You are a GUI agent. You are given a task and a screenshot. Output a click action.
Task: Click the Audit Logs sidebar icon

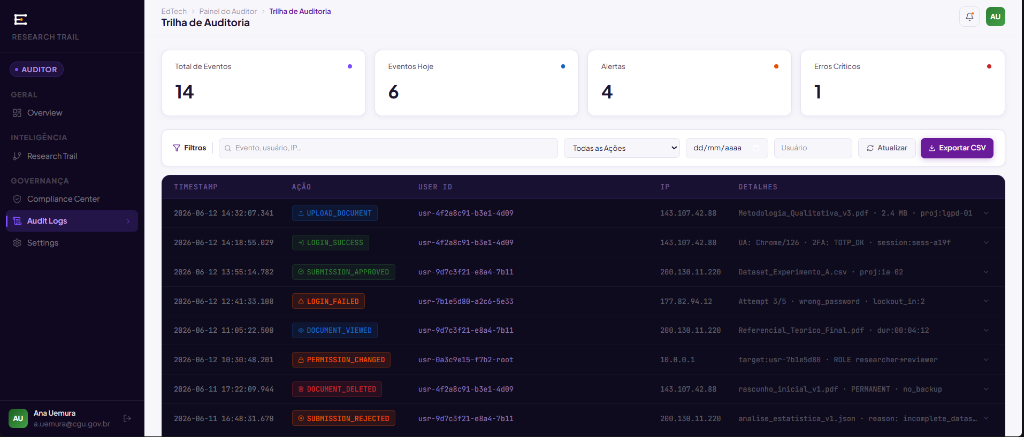[18, 221]
